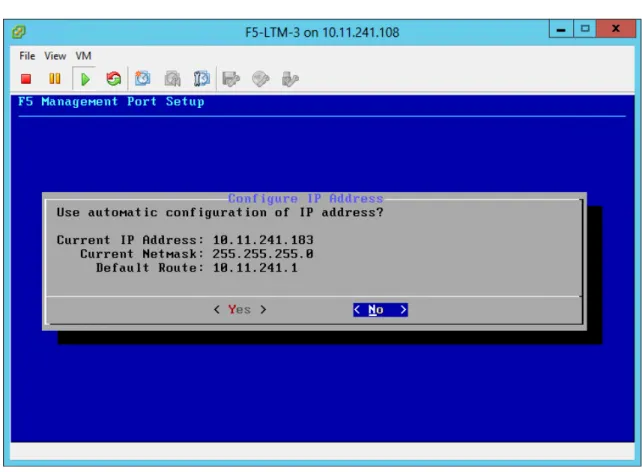642x472 pixels.
Task: Click the revert to snapshot icon
Action: [172, 79]
